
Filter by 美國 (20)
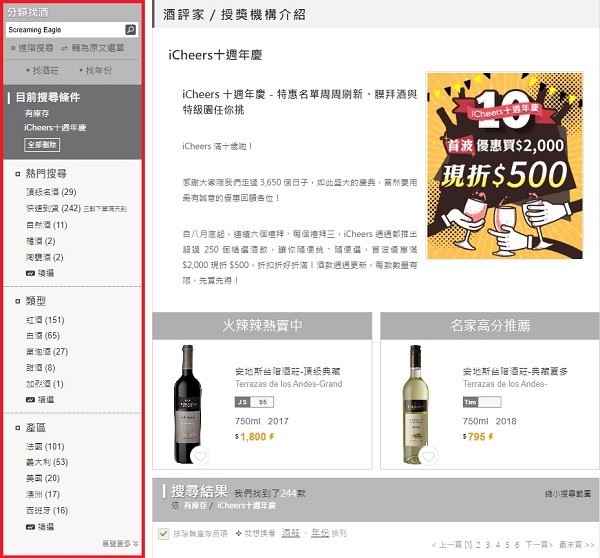click(x=43, y=478)
